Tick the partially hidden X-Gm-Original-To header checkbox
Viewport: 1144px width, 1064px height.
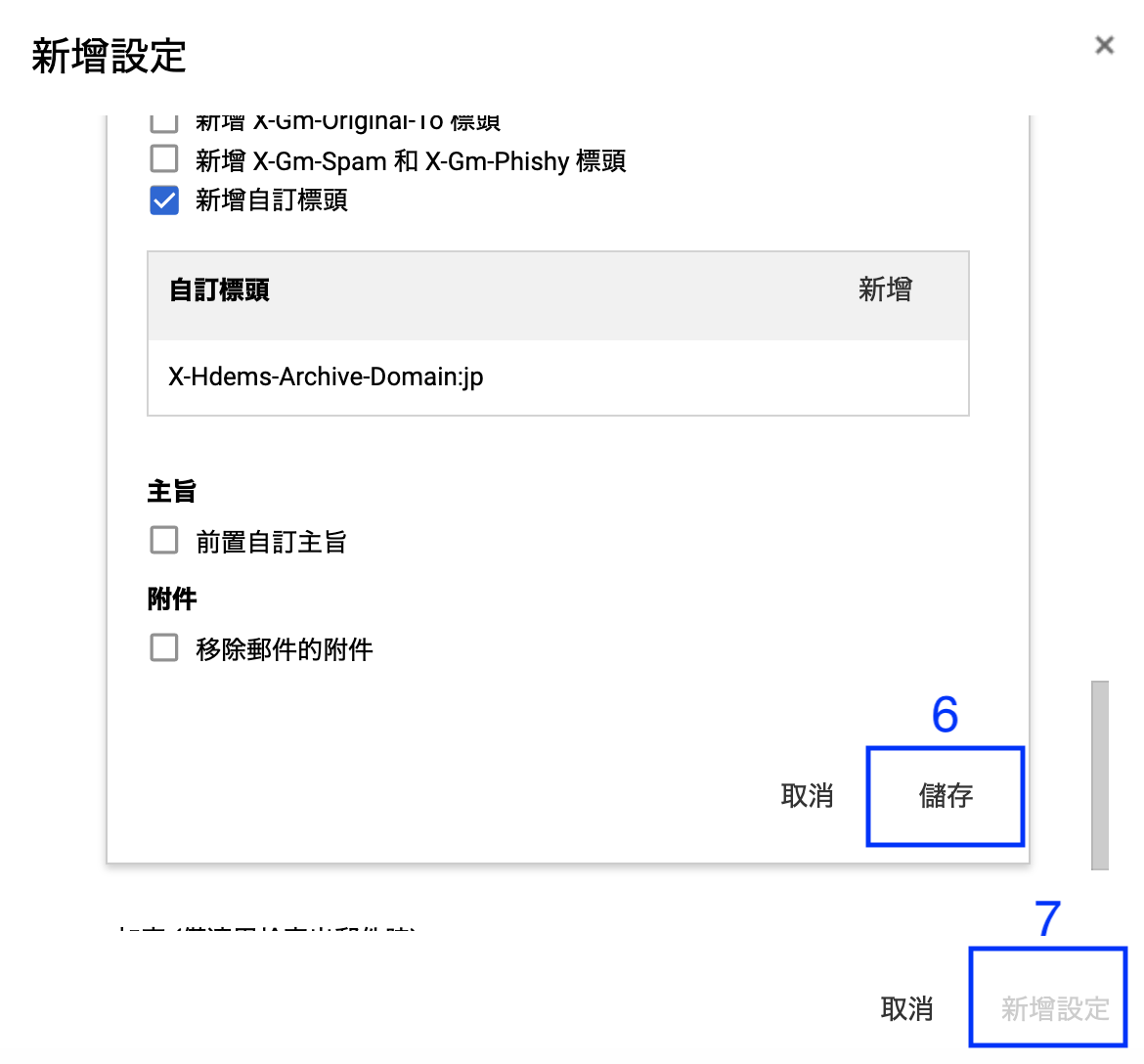164,123
